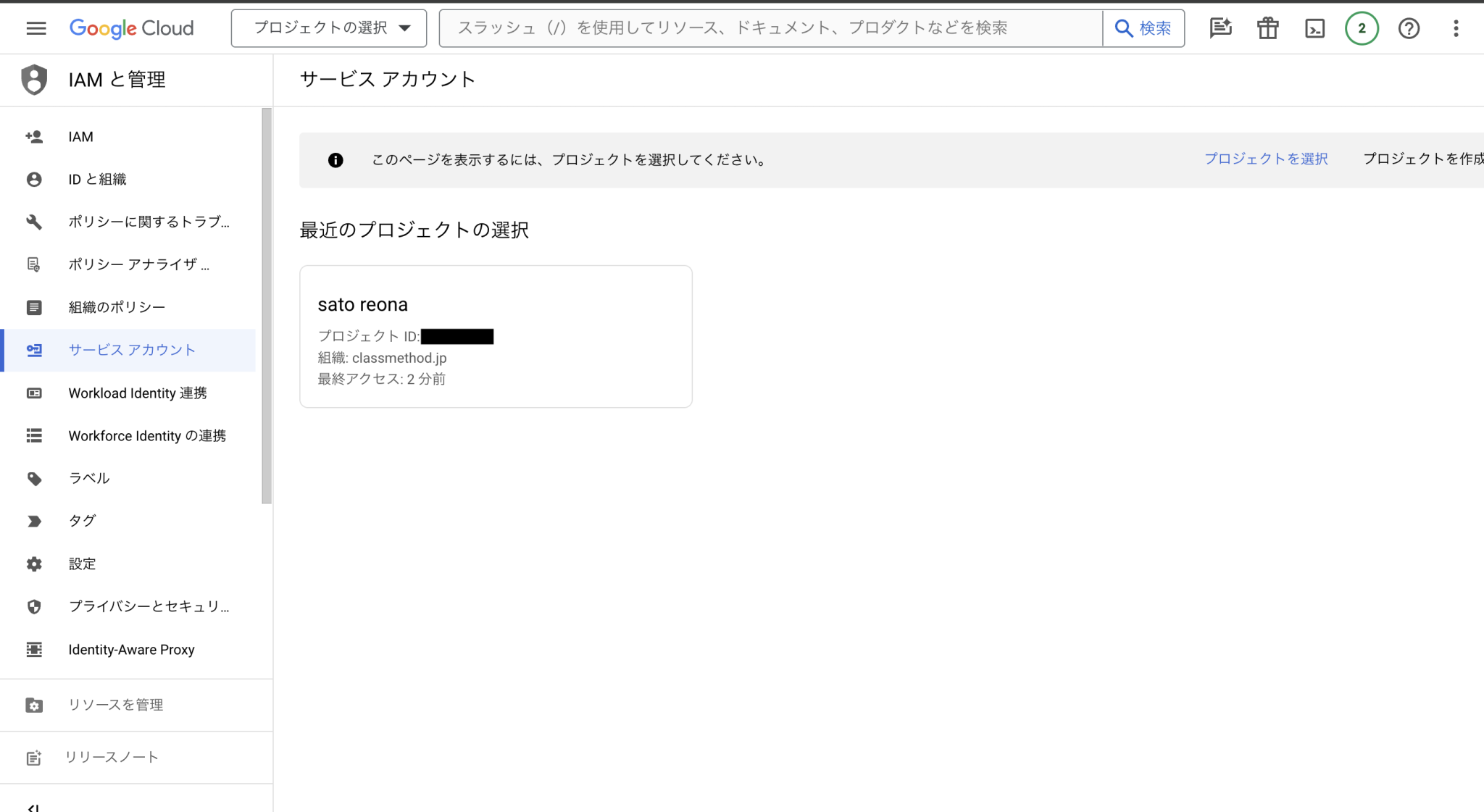Launch Cloud Shell from the top bar
Screen dimensions: 1484x812
click(x=1314, y=28)
